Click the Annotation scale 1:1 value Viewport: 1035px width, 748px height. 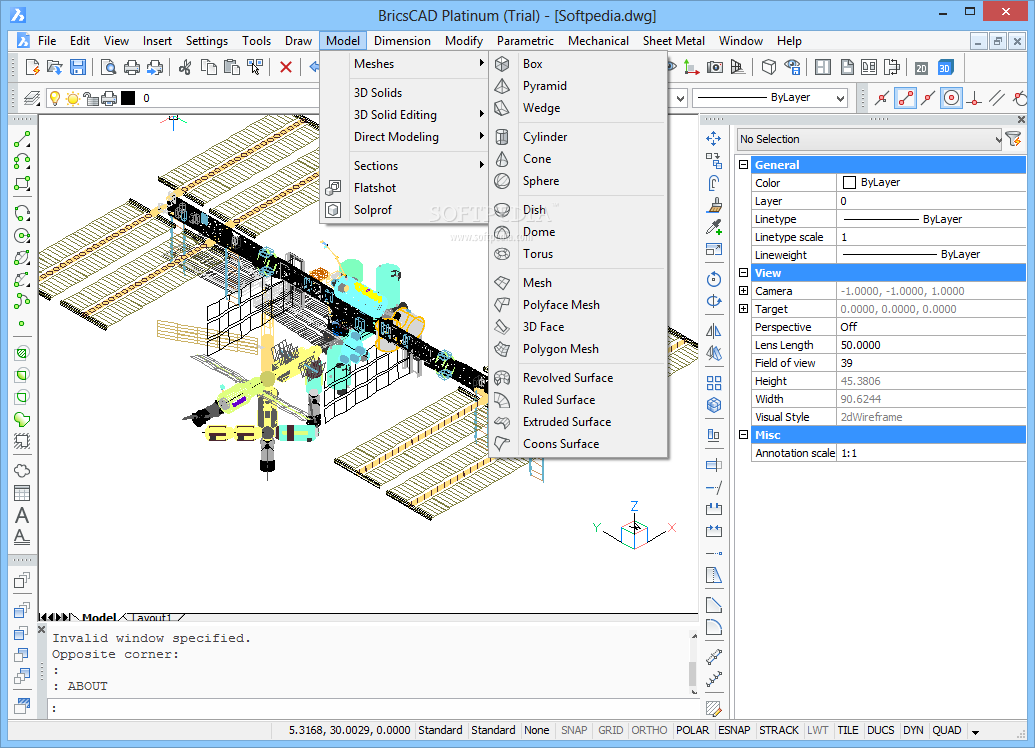(931, 453)
